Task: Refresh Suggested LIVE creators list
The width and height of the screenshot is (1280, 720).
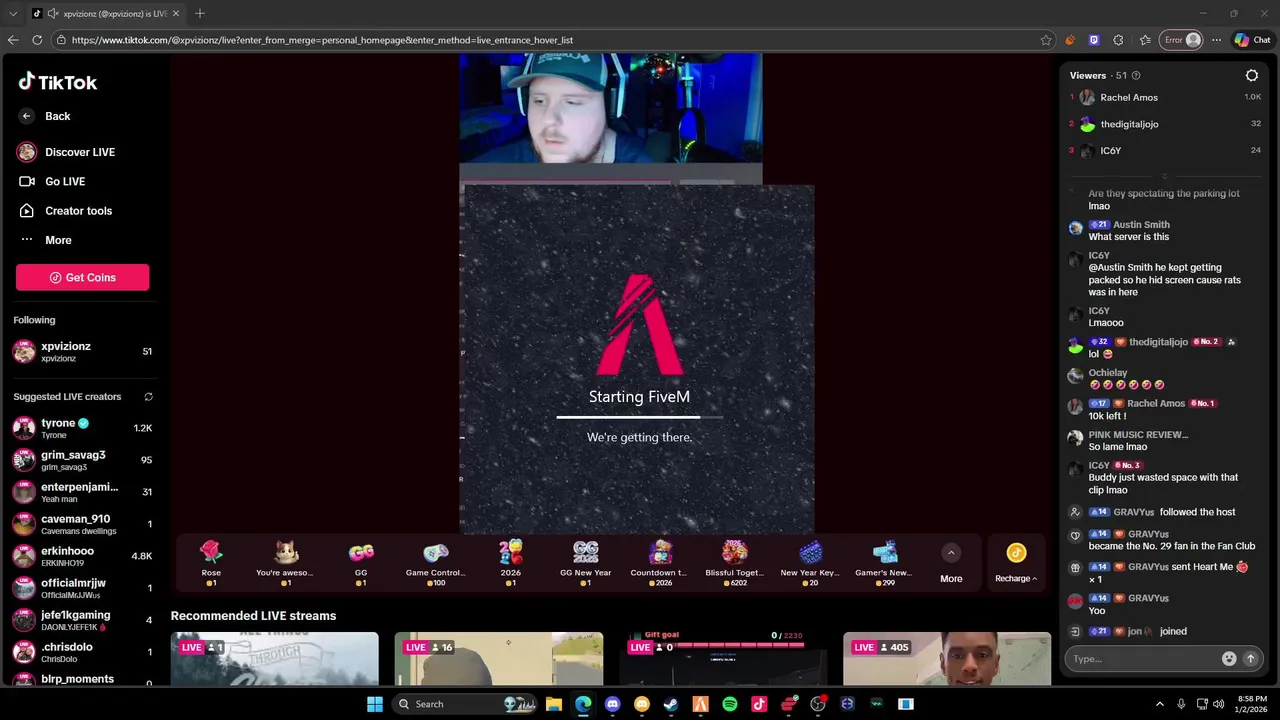Action: pyautogui.click(x=148, y=397)
